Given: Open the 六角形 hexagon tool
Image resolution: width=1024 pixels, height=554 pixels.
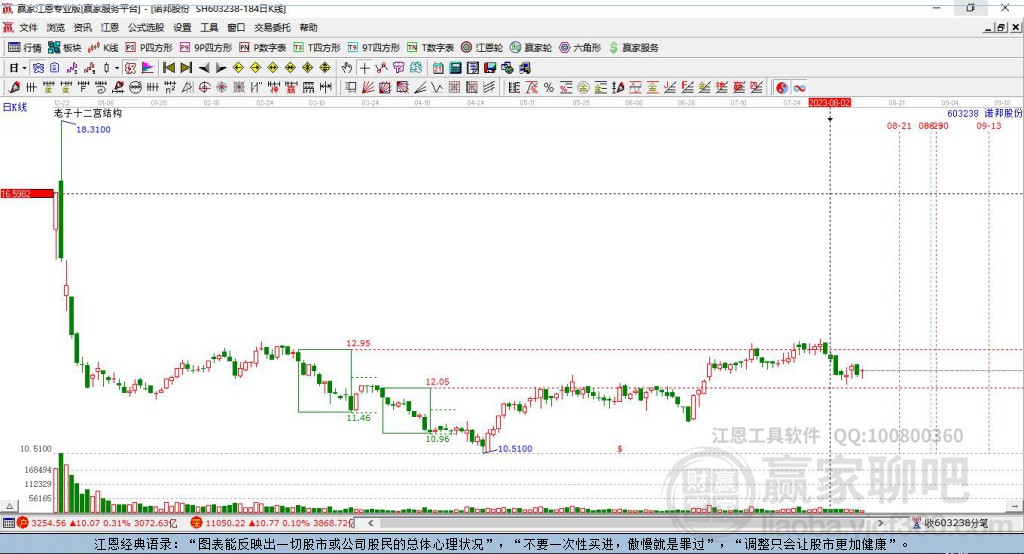Looking at the screenshot, I should tap(580, 48).
